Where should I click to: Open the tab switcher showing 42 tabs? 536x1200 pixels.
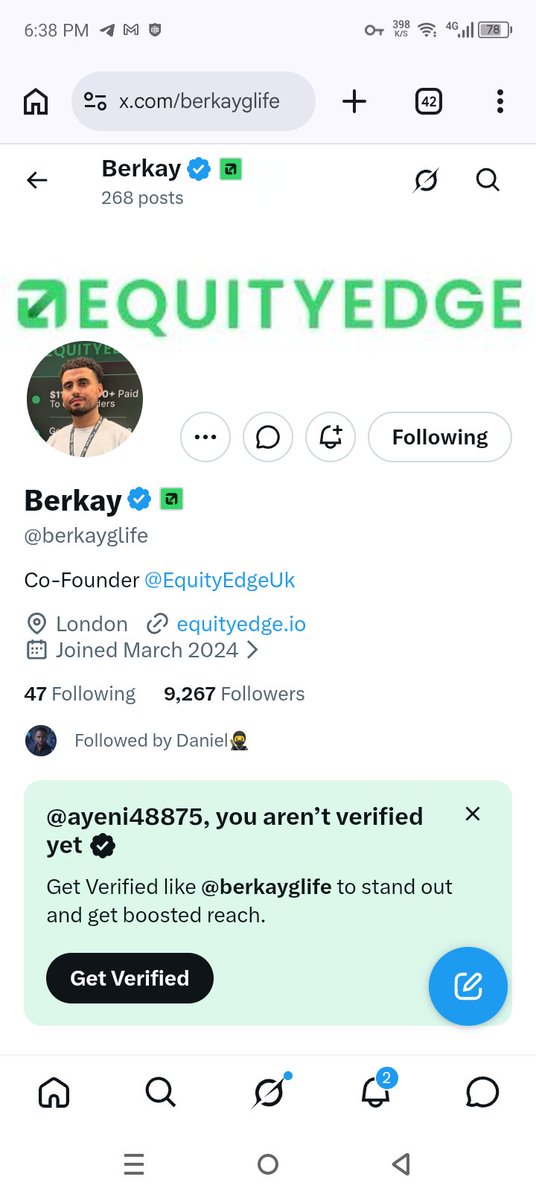click(x=429, y=101)
